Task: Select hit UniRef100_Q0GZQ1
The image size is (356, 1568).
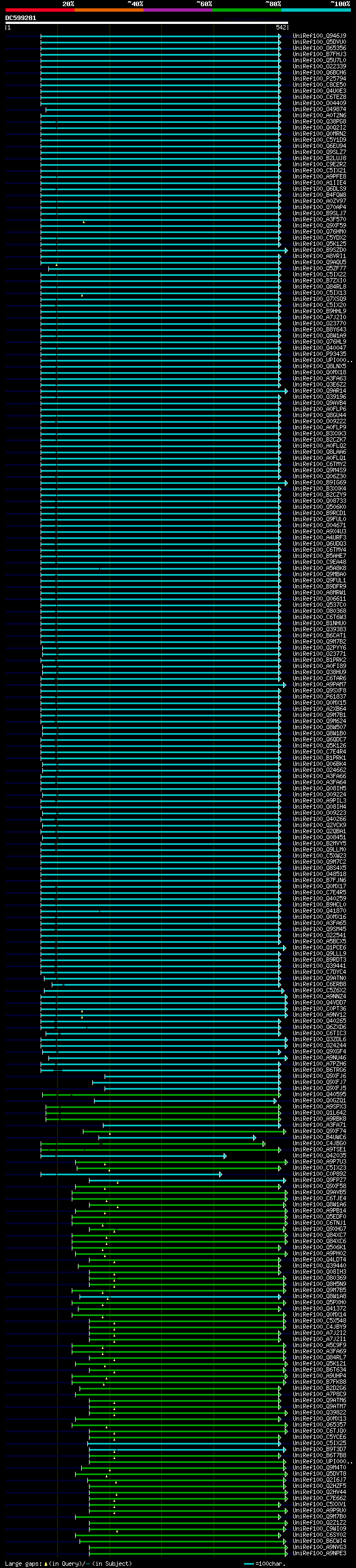Action: [x=319, y=1101]
